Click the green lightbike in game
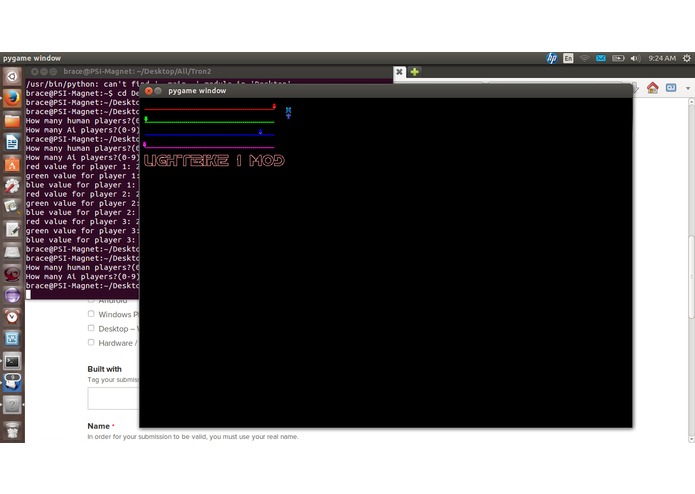The width and height of the screenshot is (695, 494). 146,119
